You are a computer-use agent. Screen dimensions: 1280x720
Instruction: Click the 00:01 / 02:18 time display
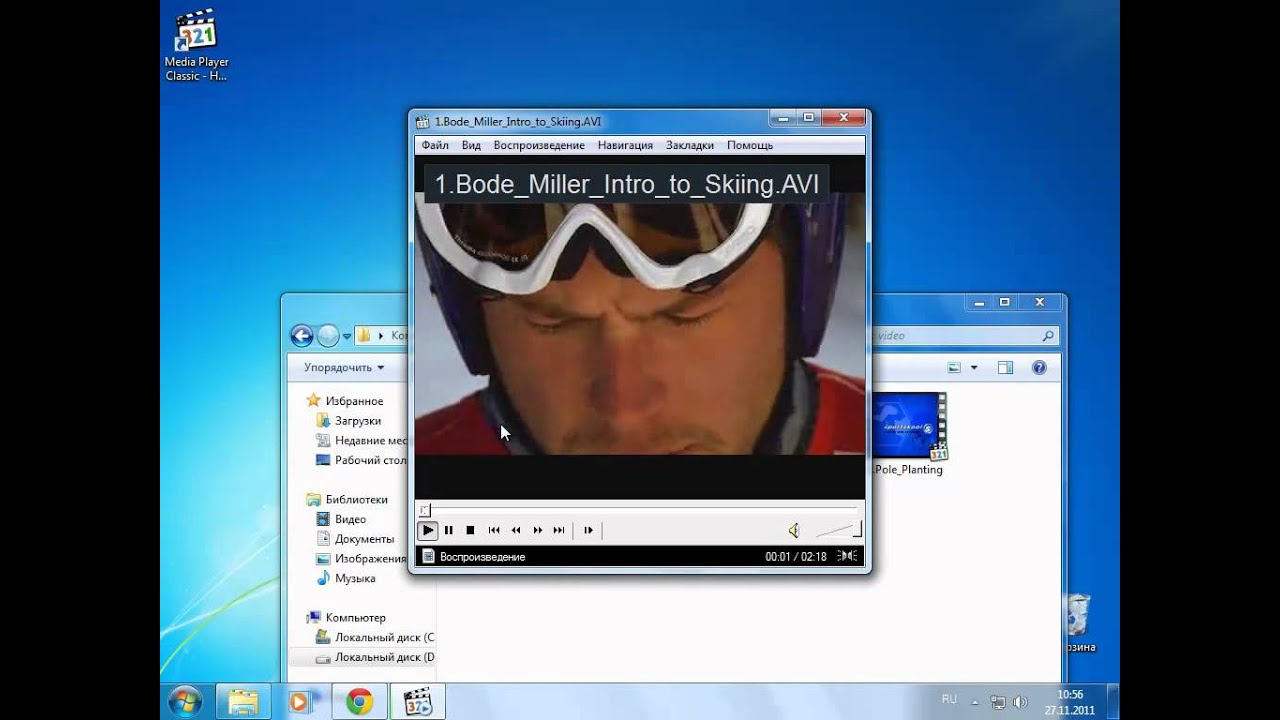[796, 556]
